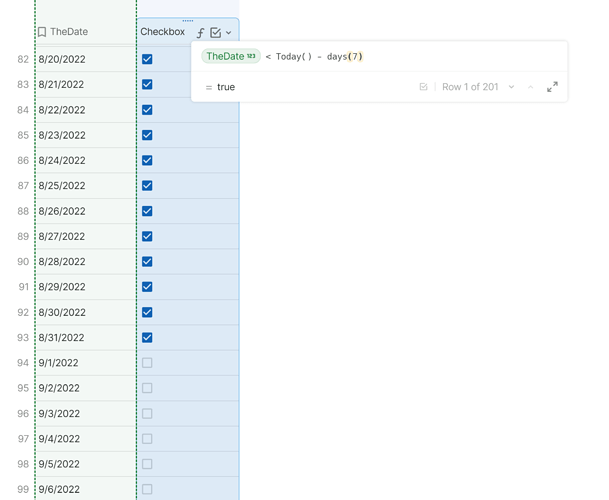Viewport: 609px width, 500px height.
Task: Click row number 88
Action: [23, 211]
